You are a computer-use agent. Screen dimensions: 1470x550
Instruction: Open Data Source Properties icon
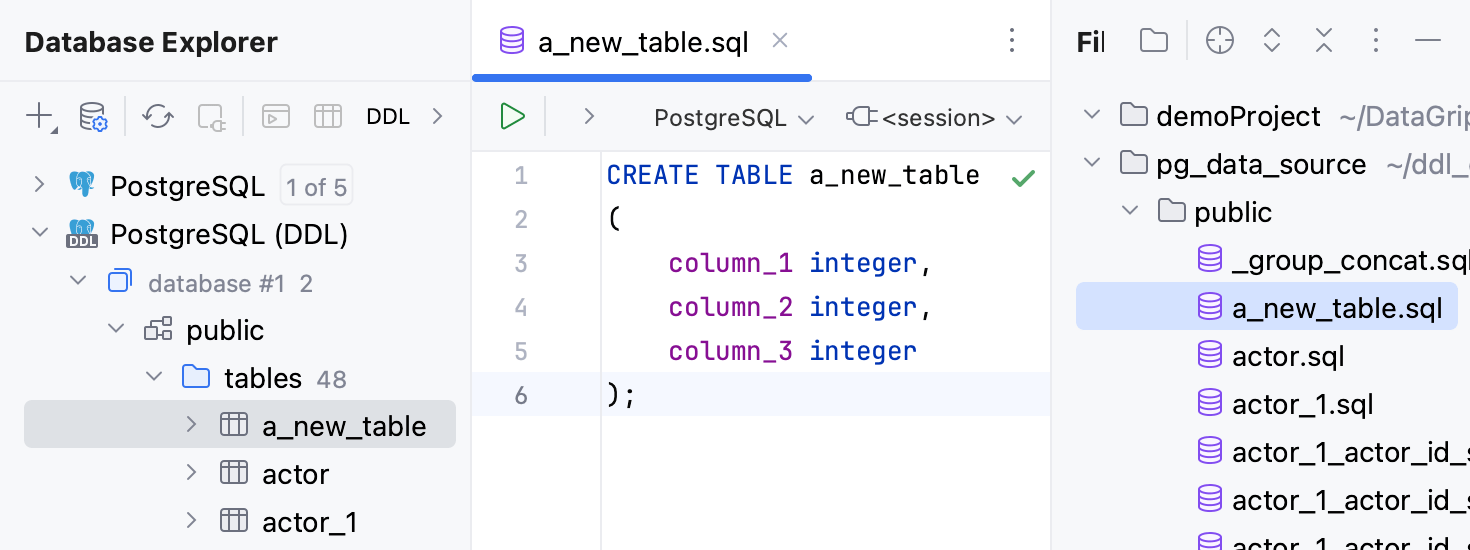point(93,117)
